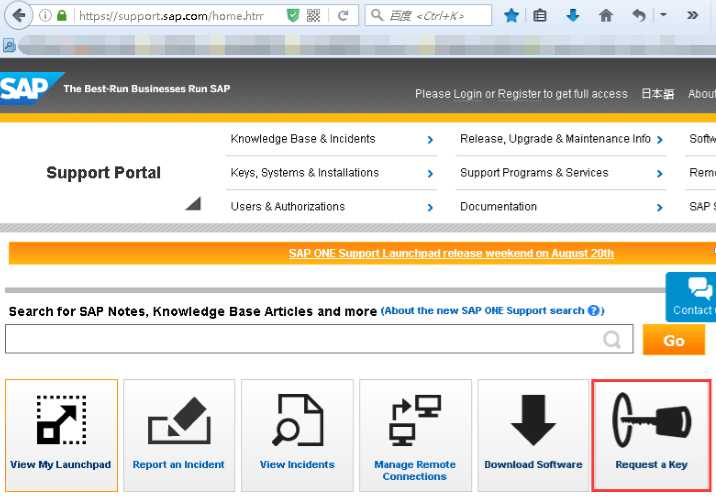Open Support Programs & Services menu
The width and height of the screenshot is (716, 496).
pos(561,173)
